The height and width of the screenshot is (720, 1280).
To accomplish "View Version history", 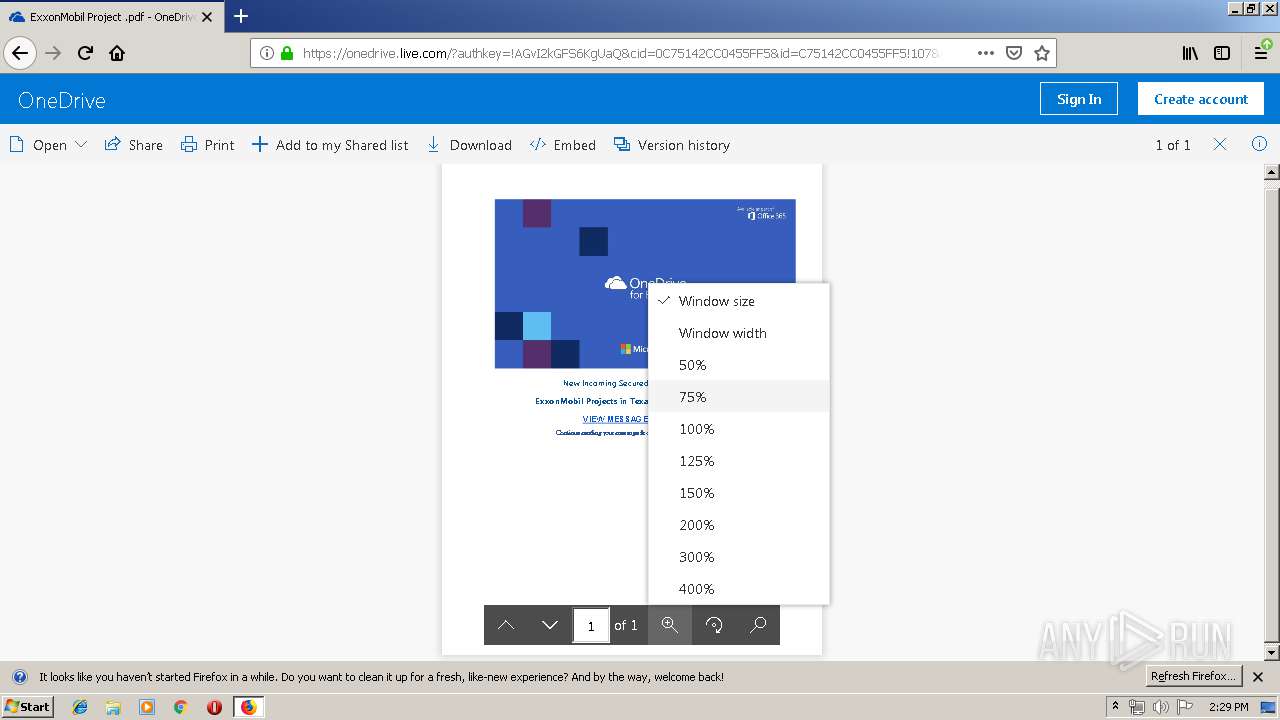I will (x=672, y=145).
